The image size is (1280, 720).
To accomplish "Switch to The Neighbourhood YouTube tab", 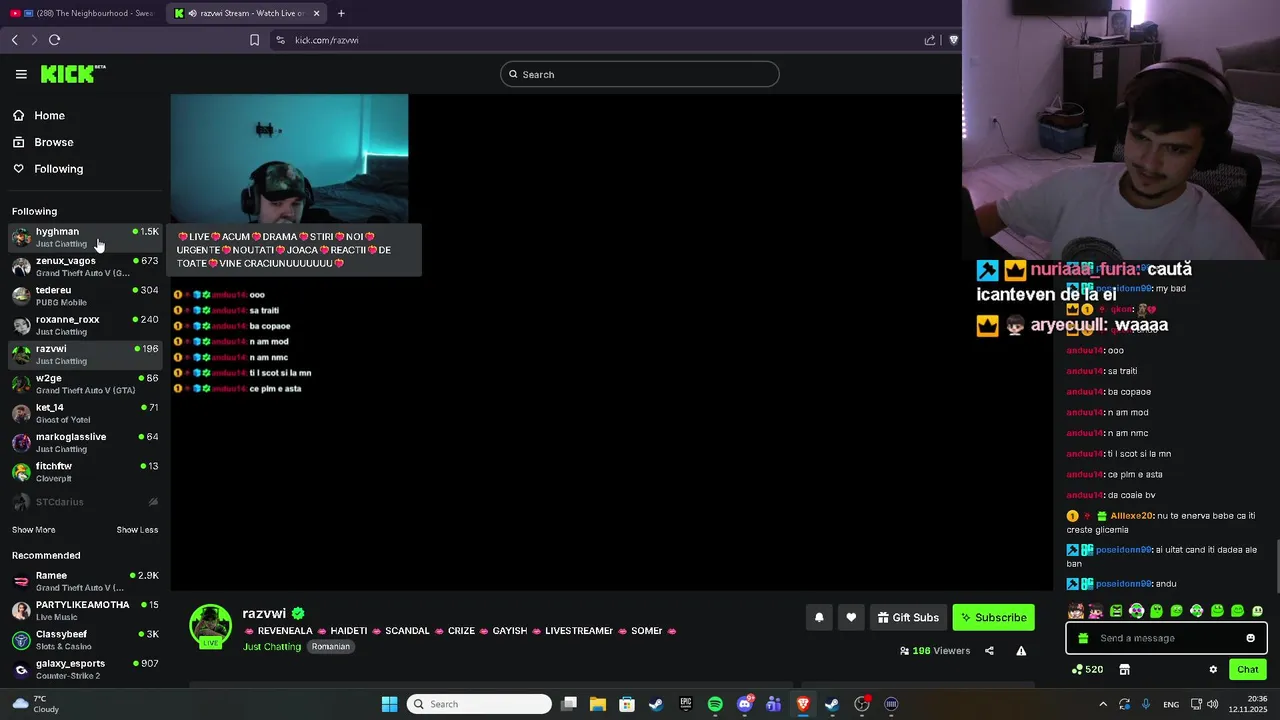I will point(82,13).
